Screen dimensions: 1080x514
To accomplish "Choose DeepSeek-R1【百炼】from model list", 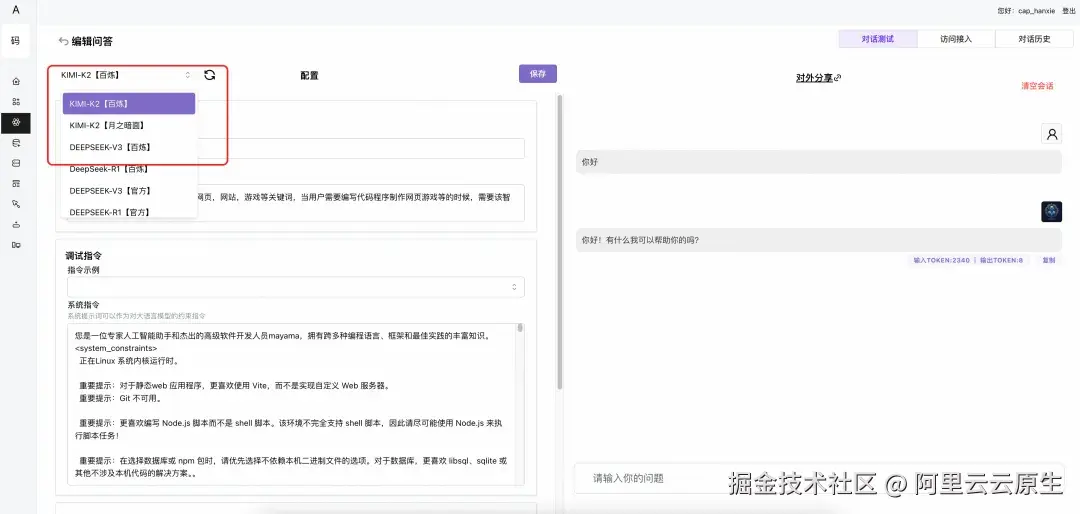I will click(x=129, y=169).
